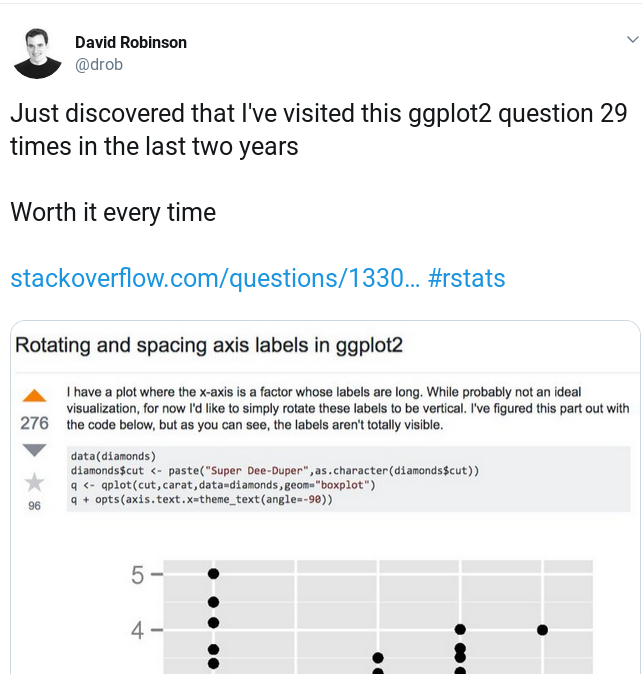Click the y-axis label 4 on the plot
This screenshot has height=674, width=642.
tap(138, 631)
